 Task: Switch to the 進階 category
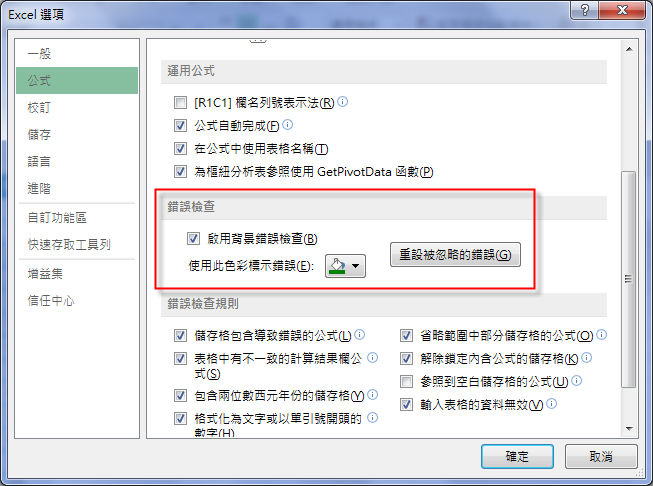click(x=39, y=188)
